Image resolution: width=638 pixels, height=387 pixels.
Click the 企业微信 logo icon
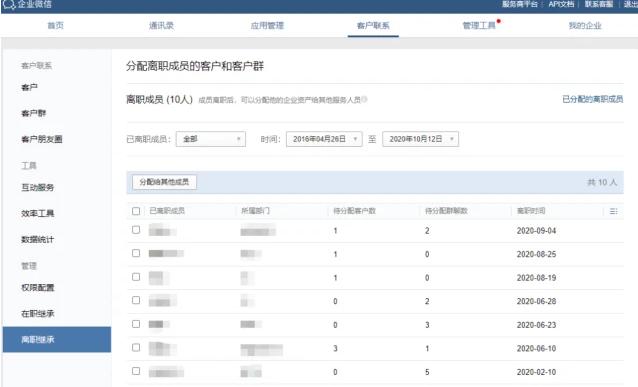point(9,4)
